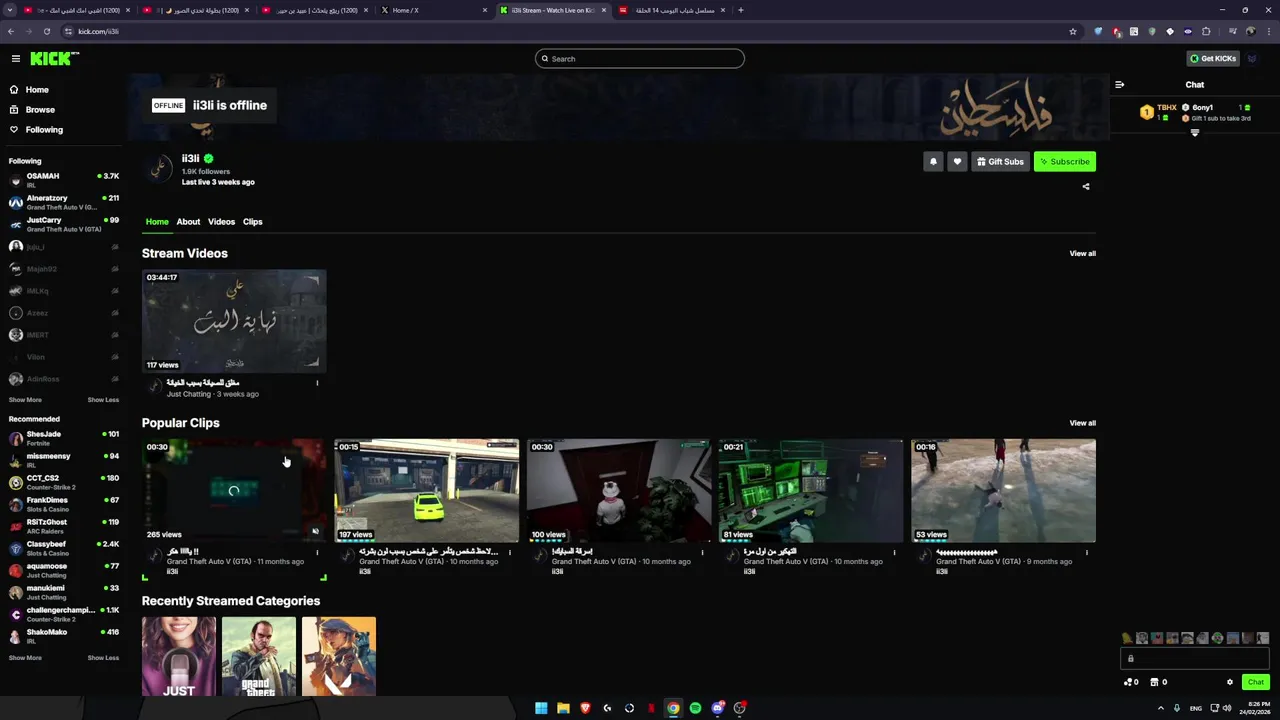Open Grand Theft Auto category tile
Viewport: 1280px width, 720px height.
point(259,656)
